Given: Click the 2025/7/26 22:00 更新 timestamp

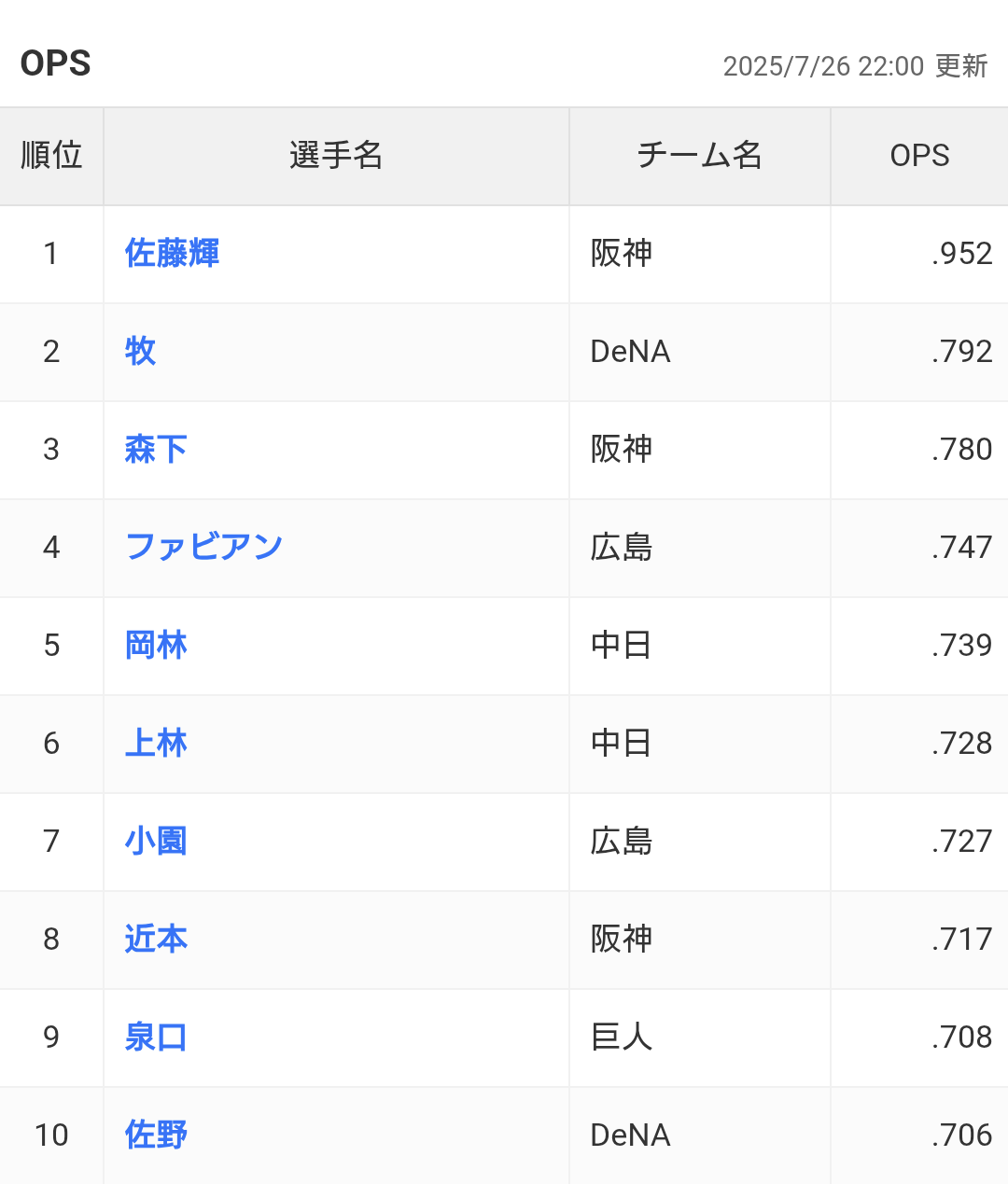Looking at the screenshot, I should [x=855, y=66].
